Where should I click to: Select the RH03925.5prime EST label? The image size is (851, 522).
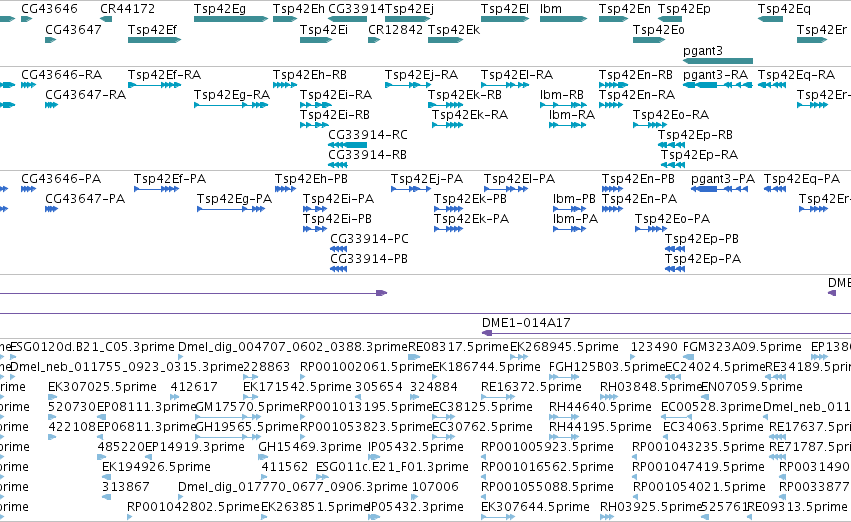tap(651, 507)
